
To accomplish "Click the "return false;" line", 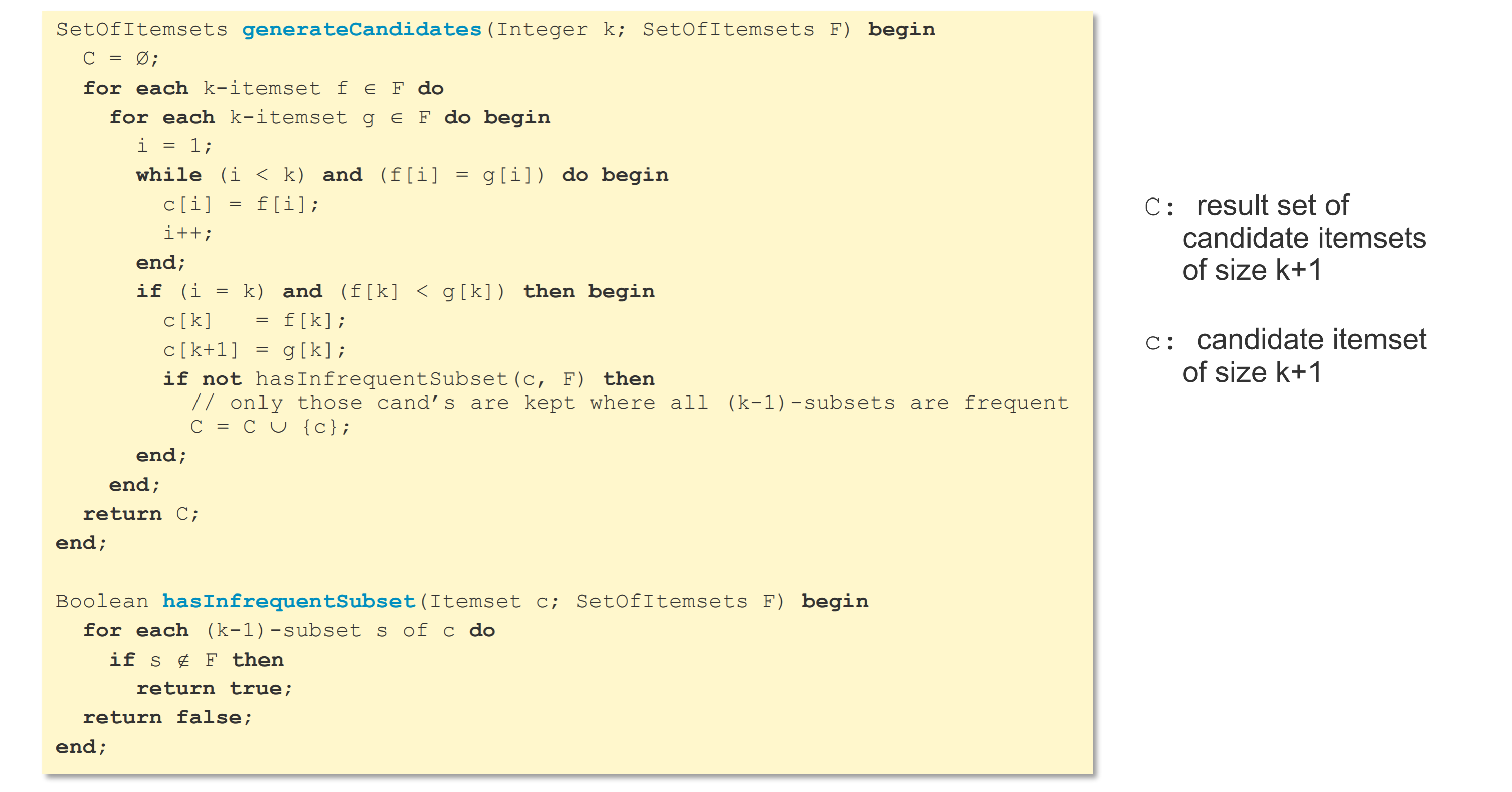I will tap(167, 717).
